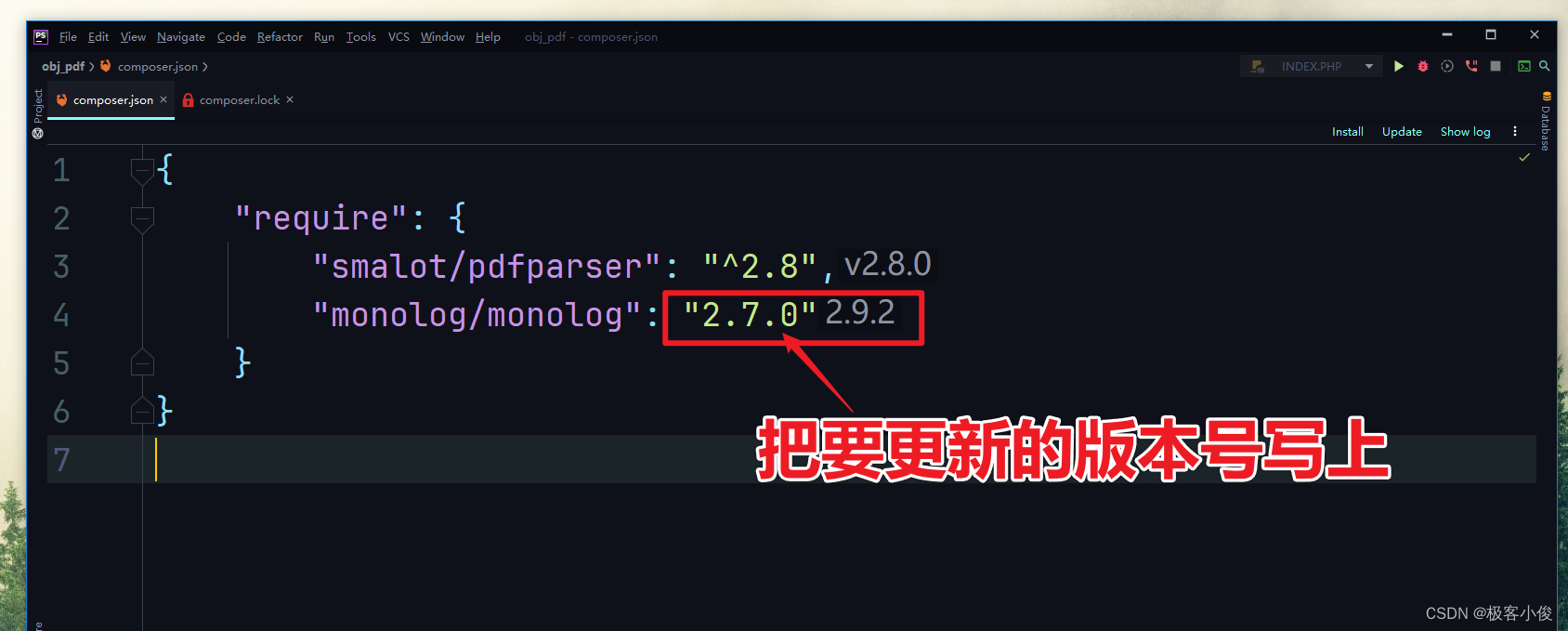1568x631 pixels.
Task: Run with coverage icon
Action: pos(1447,66)
